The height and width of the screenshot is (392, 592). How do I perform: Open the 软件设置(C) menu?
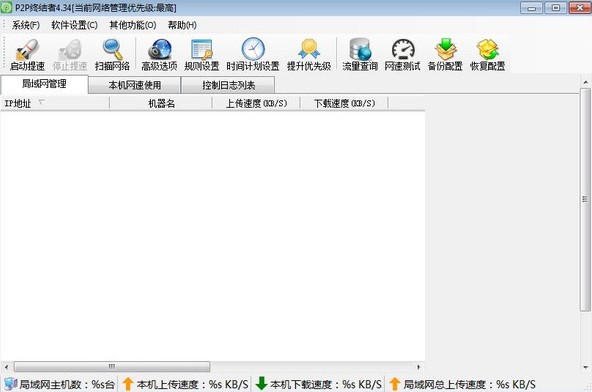click(74, 25)
